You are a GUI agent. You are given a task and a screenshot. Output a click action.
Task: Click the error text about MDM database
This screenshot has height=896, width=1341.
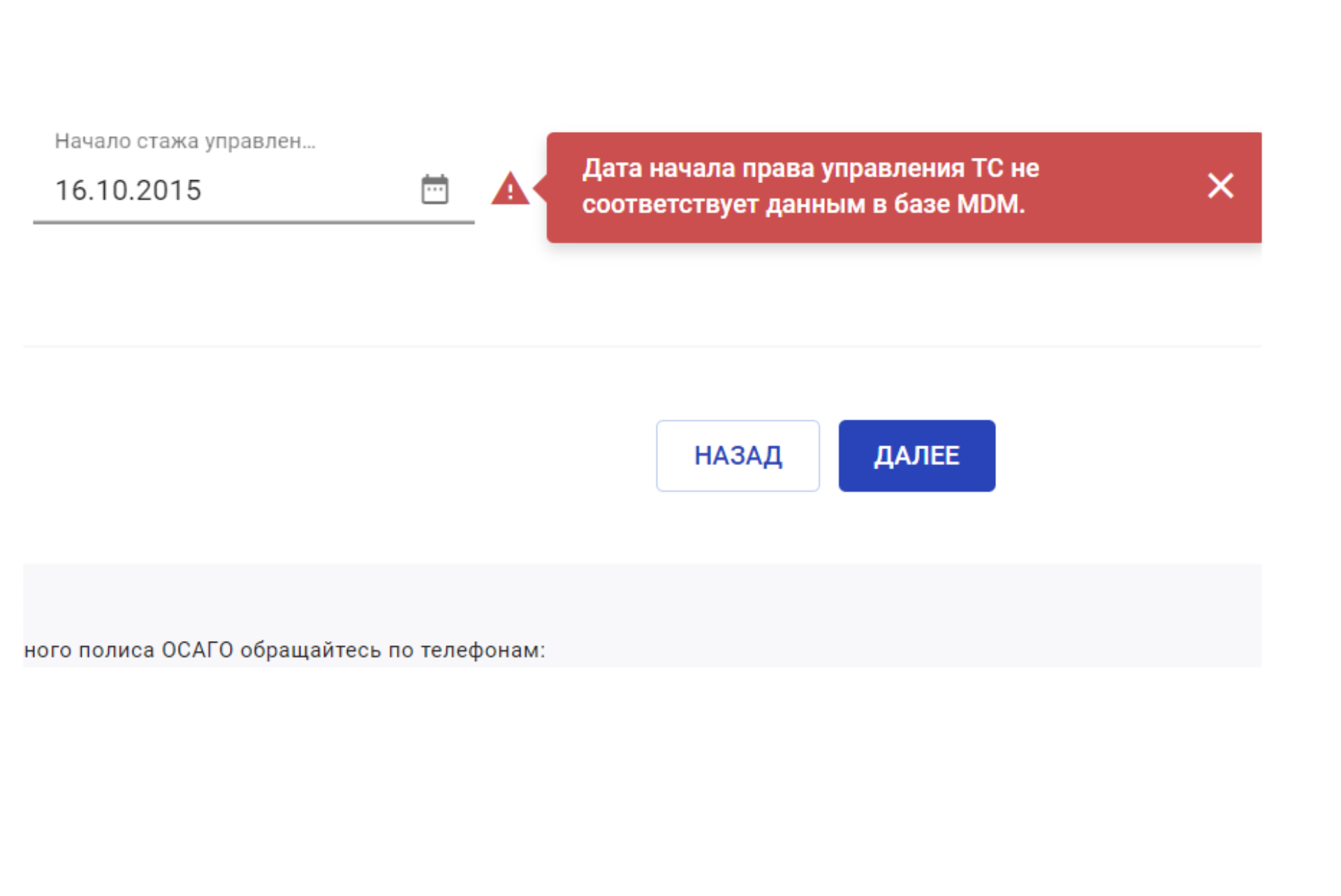pos(810,186)
